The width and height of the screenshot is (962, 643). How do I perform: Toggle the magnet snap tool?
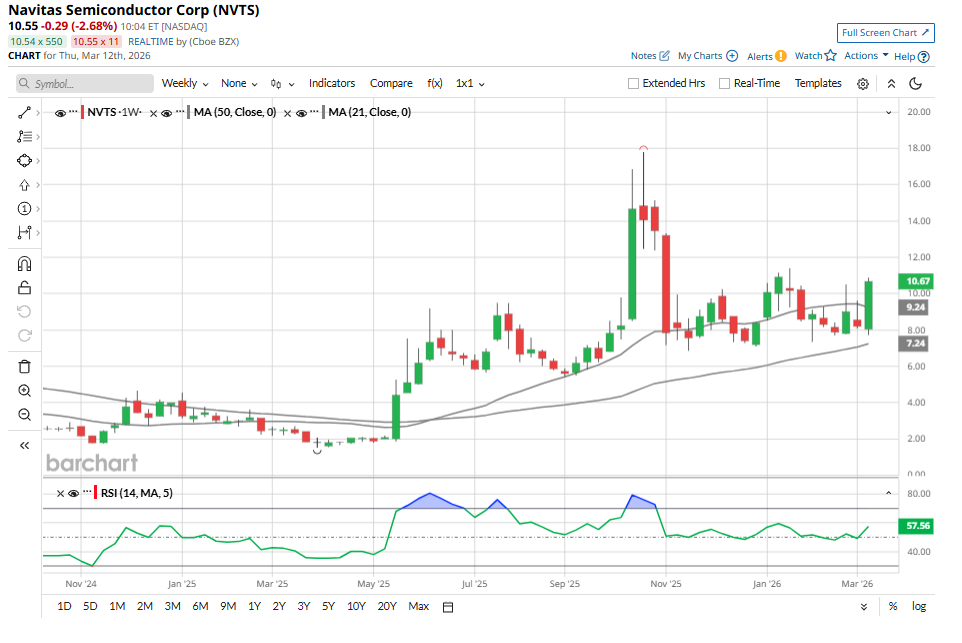(25, 264)
